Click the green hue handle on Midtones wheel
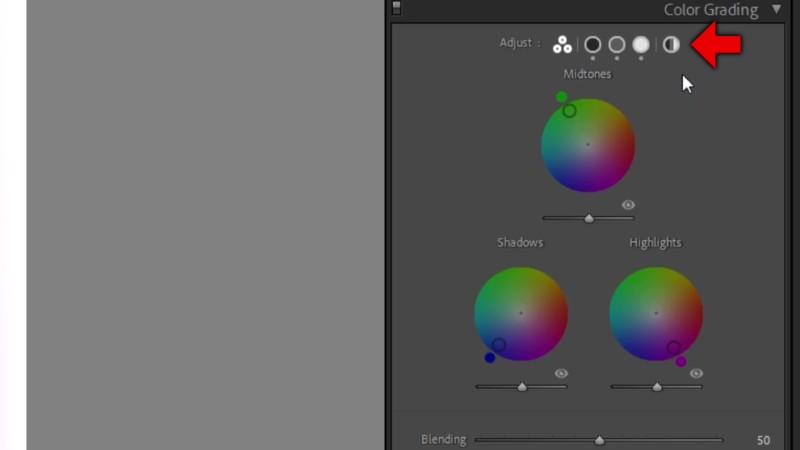The width and height of the screenshot is (800, 450). click(561, 96)
